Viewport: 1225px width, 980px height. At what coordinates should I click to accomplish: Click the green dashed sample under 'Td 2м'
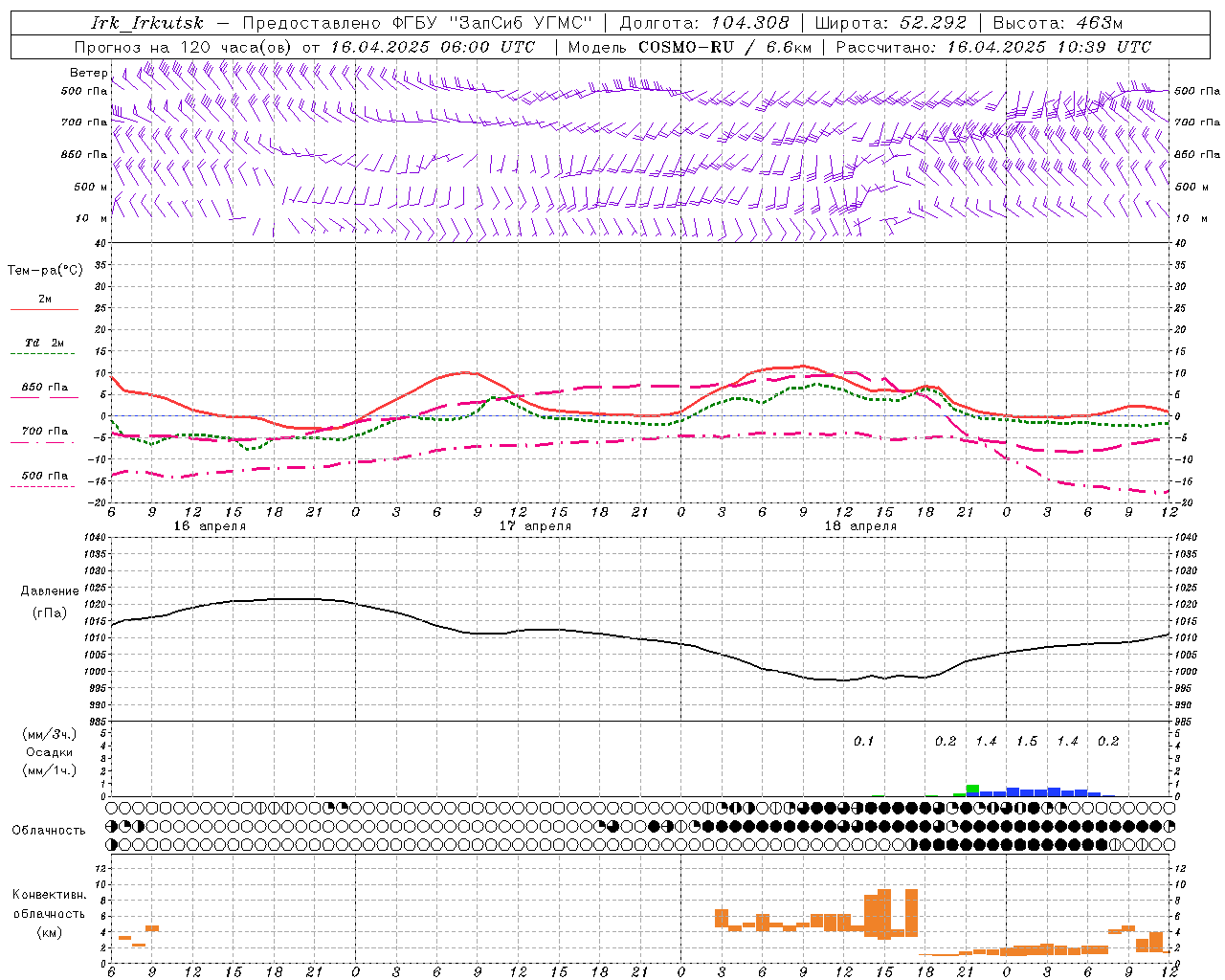42,354
